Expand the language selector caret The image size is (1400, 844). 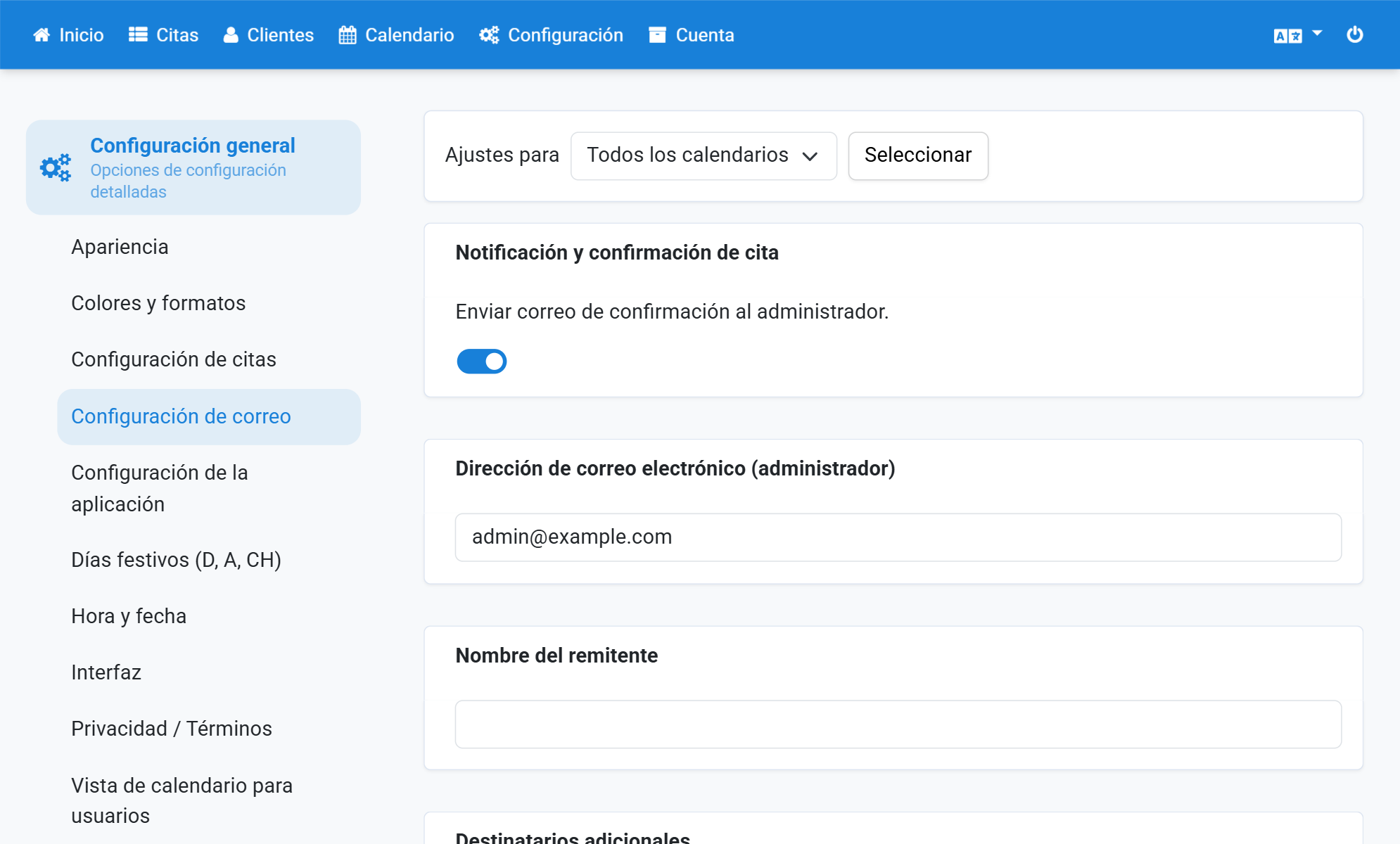[x=1317, y=33]
